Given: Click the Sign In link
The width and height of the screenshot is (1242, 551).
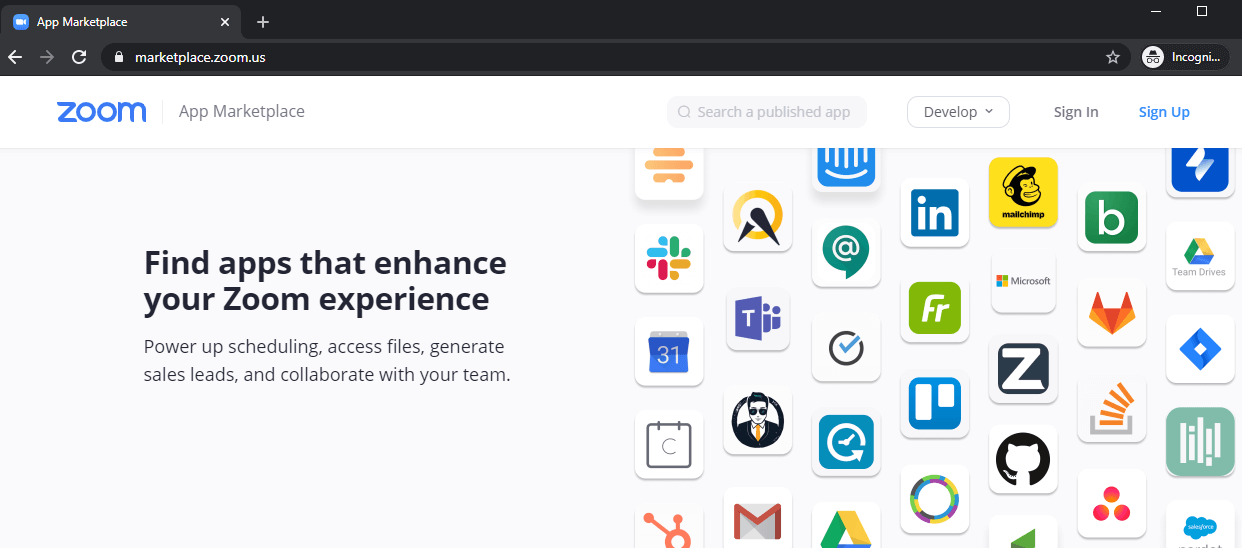Looking at the screenshot, I should click(1076, 112).
